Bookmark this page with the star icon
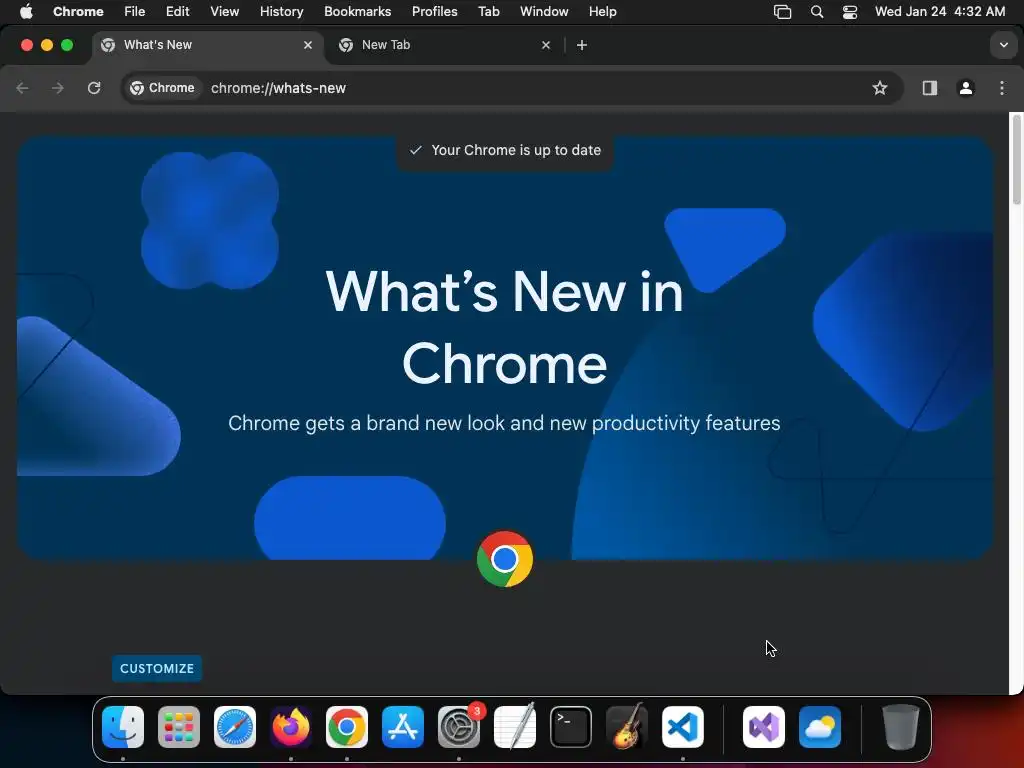Screen dimensions: 1024x768 pos(880,88)
